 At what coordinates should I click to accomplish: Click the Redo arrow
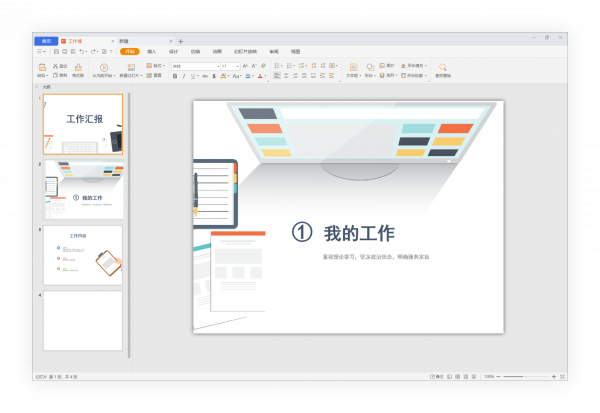93,51
